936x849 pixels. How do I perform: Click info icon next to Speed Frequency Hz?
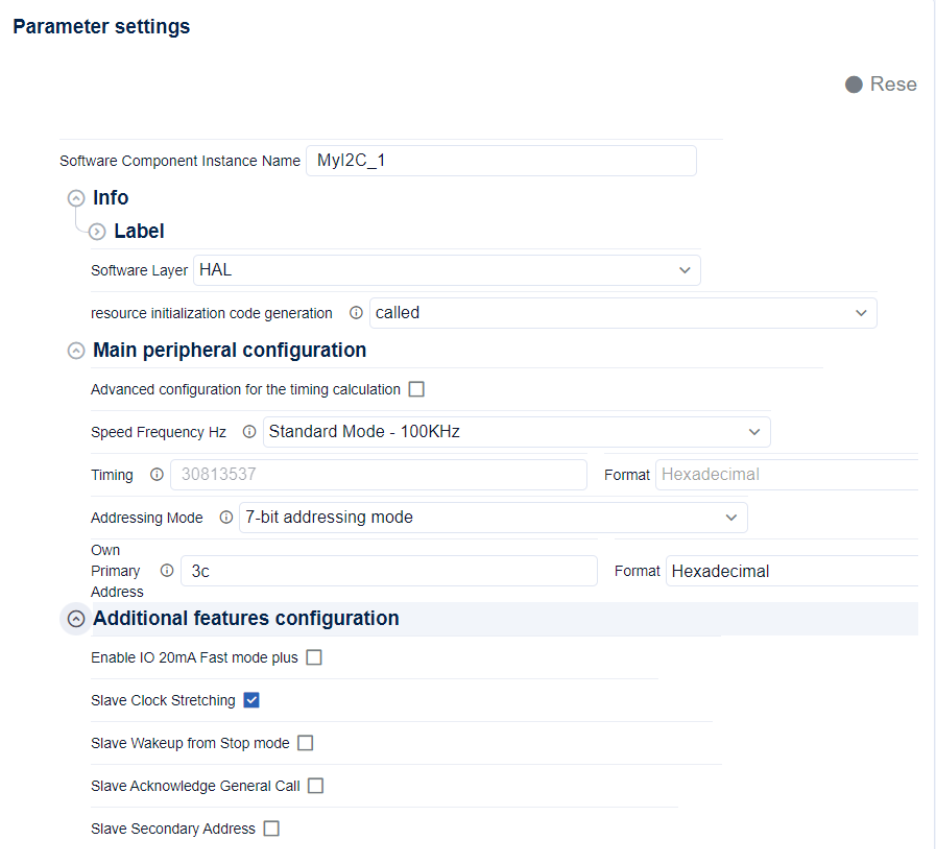[249, 432]
